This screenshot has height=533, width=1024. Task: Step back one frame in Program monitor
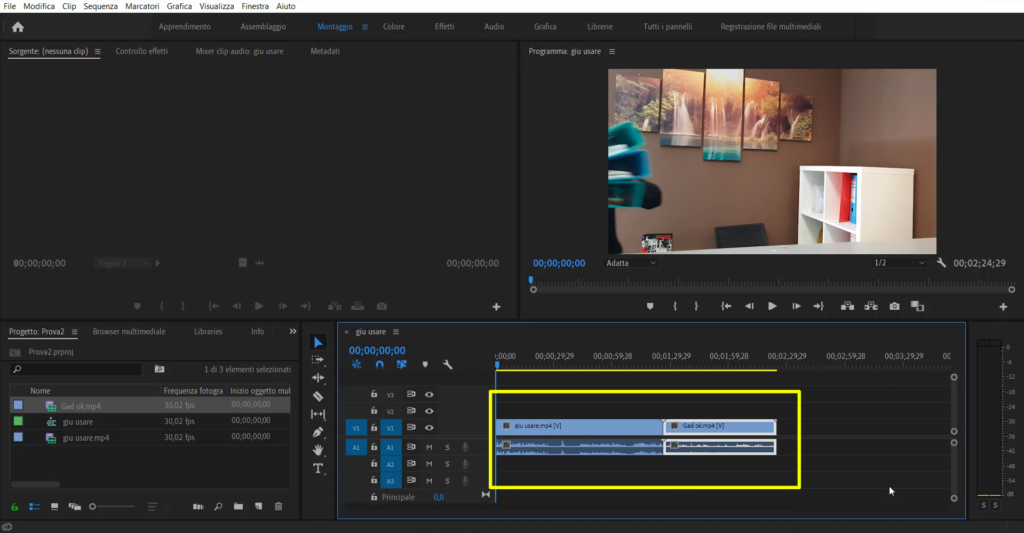coord(749,306)
